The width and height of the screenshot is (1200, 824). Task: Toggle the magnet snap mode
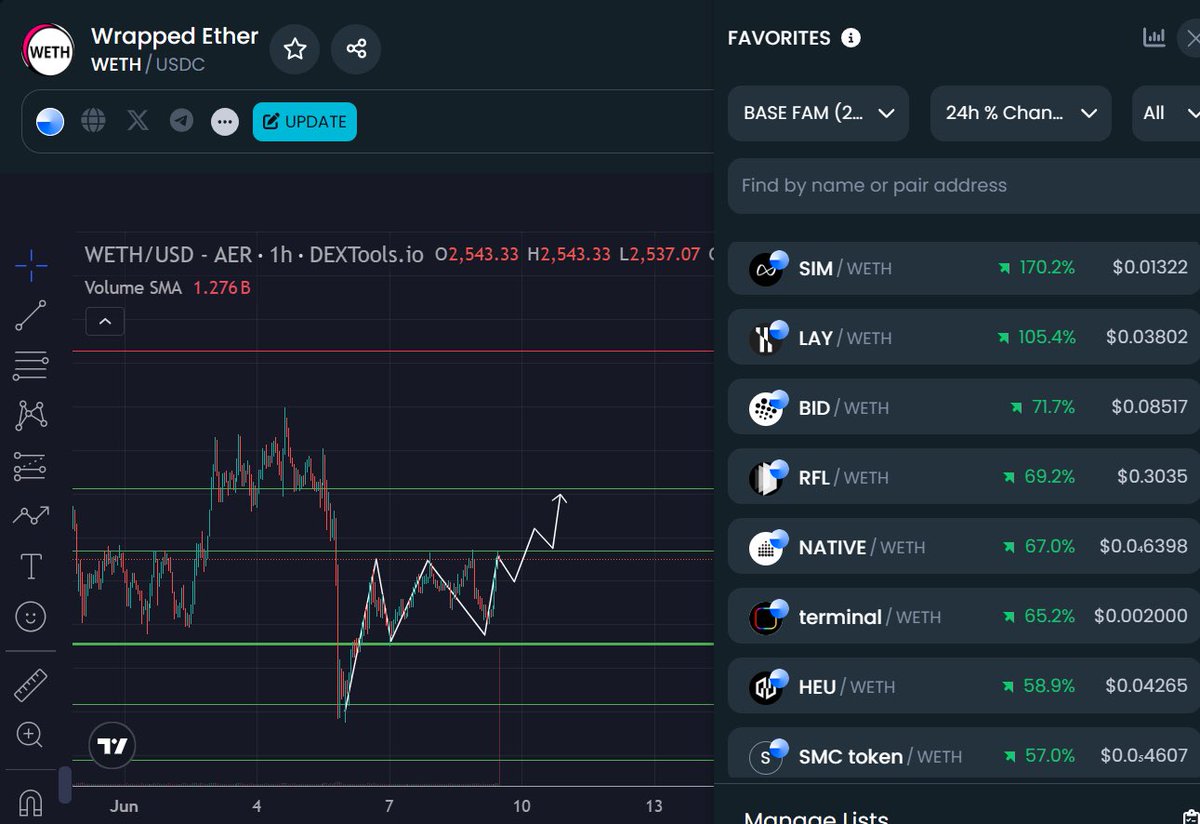pyautogui.click(x=31, y=803)
